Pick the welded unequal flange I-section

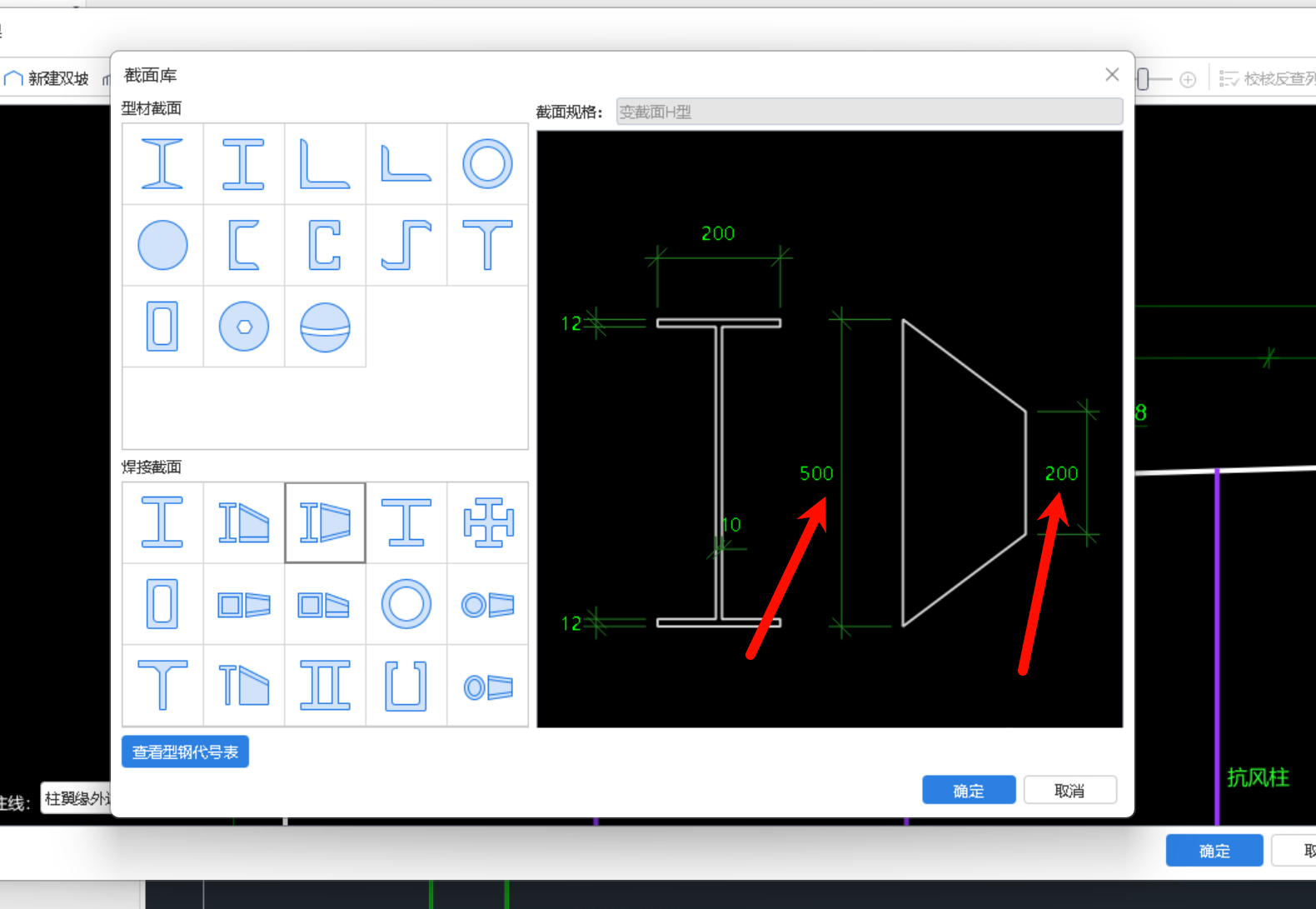pos(406,522)
